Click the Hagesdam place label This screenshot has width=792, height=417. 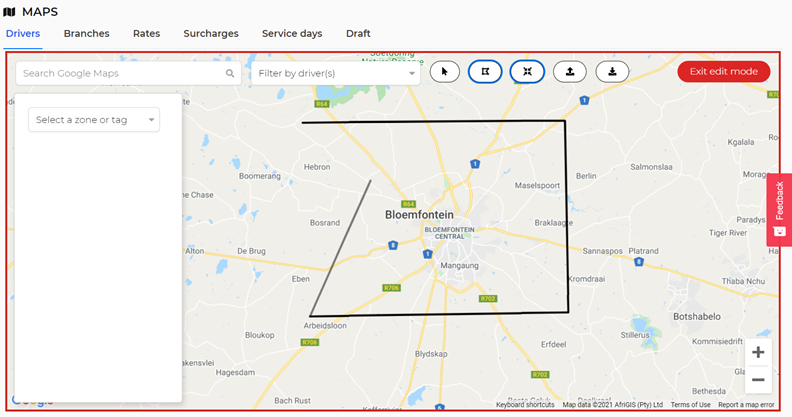(235, 372)
